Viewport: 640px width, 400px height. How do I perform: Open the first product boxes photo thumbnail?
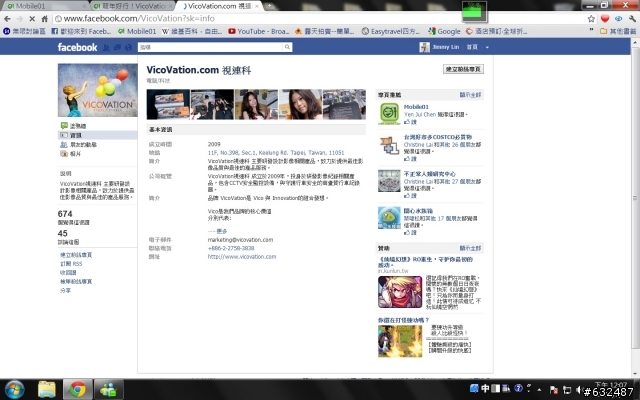coord(168,104)
